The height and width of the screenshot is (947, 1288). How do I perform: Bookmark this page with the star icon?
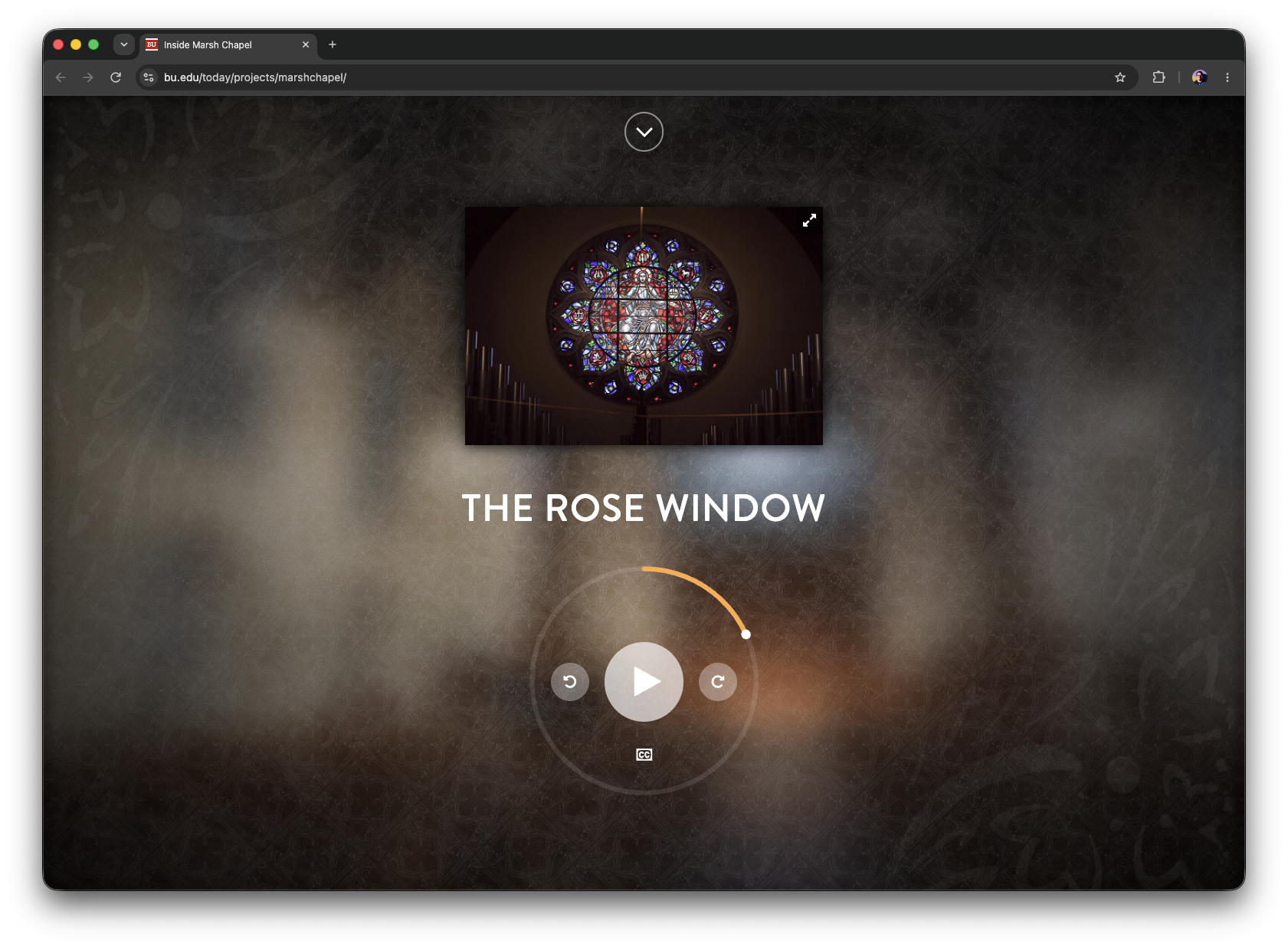click(1120, 77)
